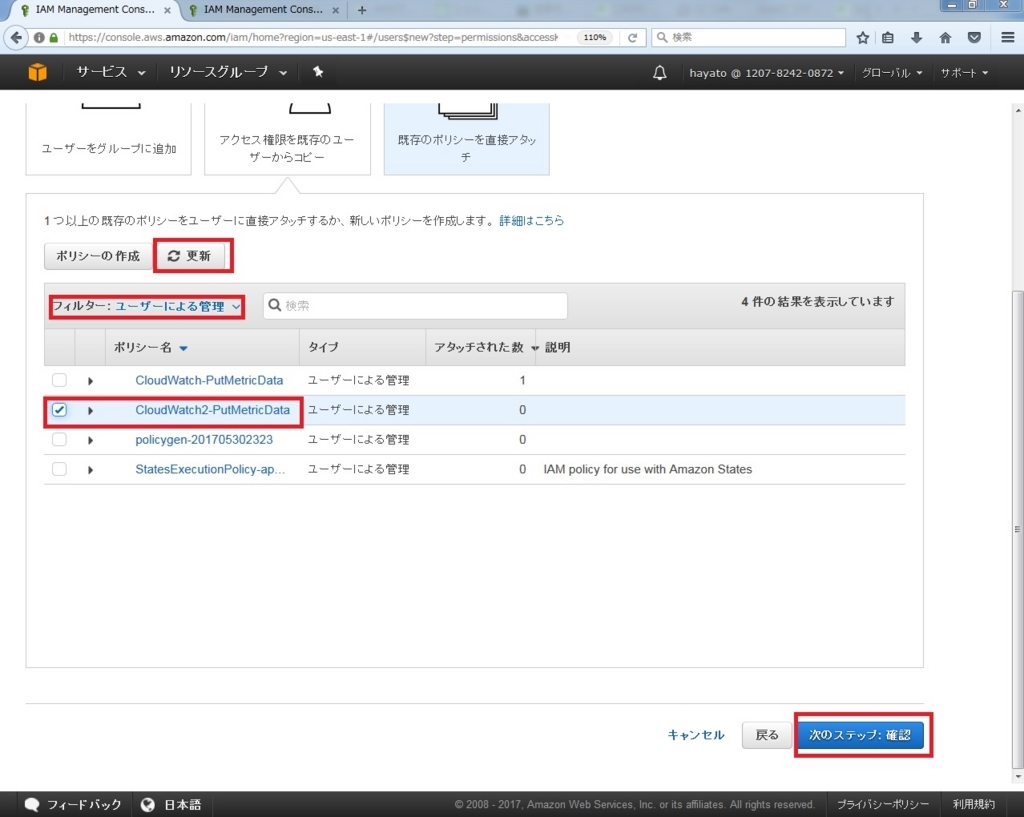Select アクセス権限を既存のユーザーからコピー card
The width and height of the screenshot is (1024, 817).
click(x=287, y=139)
